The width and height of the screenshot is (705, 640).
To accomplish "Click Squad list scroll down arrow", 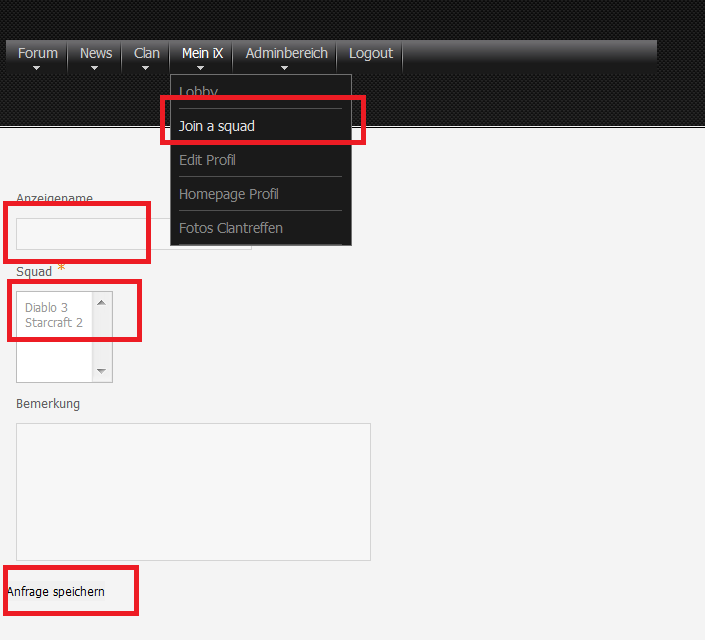I will click(x=102, y=371).
